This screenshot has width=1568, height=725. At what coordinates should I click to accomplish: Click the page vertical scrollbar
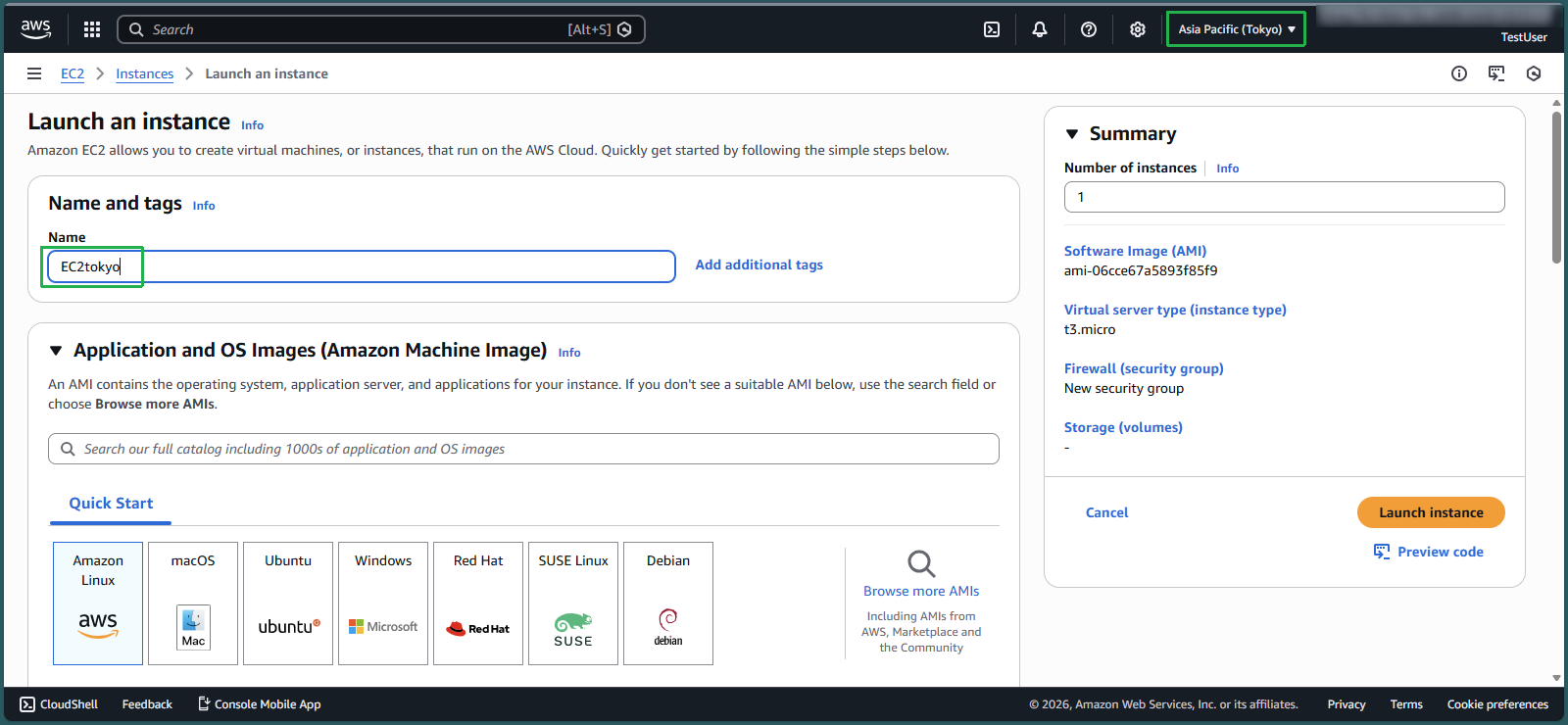1556,188
